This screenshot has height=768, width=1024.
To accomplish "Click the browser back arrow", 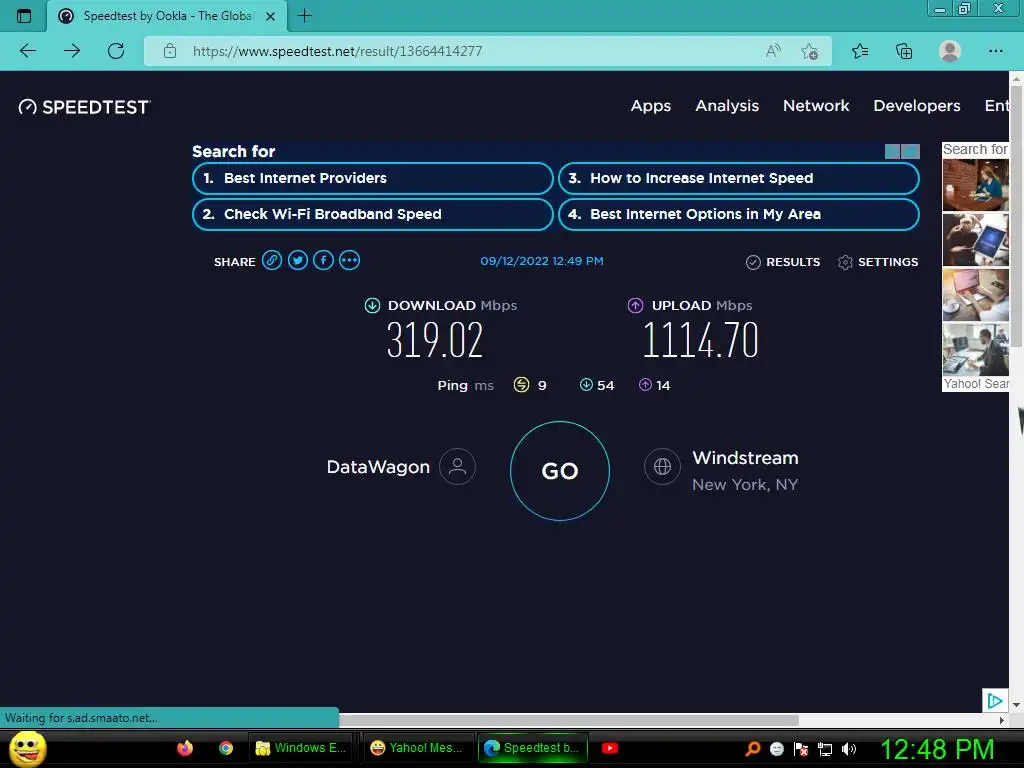I will coord(28,51).
